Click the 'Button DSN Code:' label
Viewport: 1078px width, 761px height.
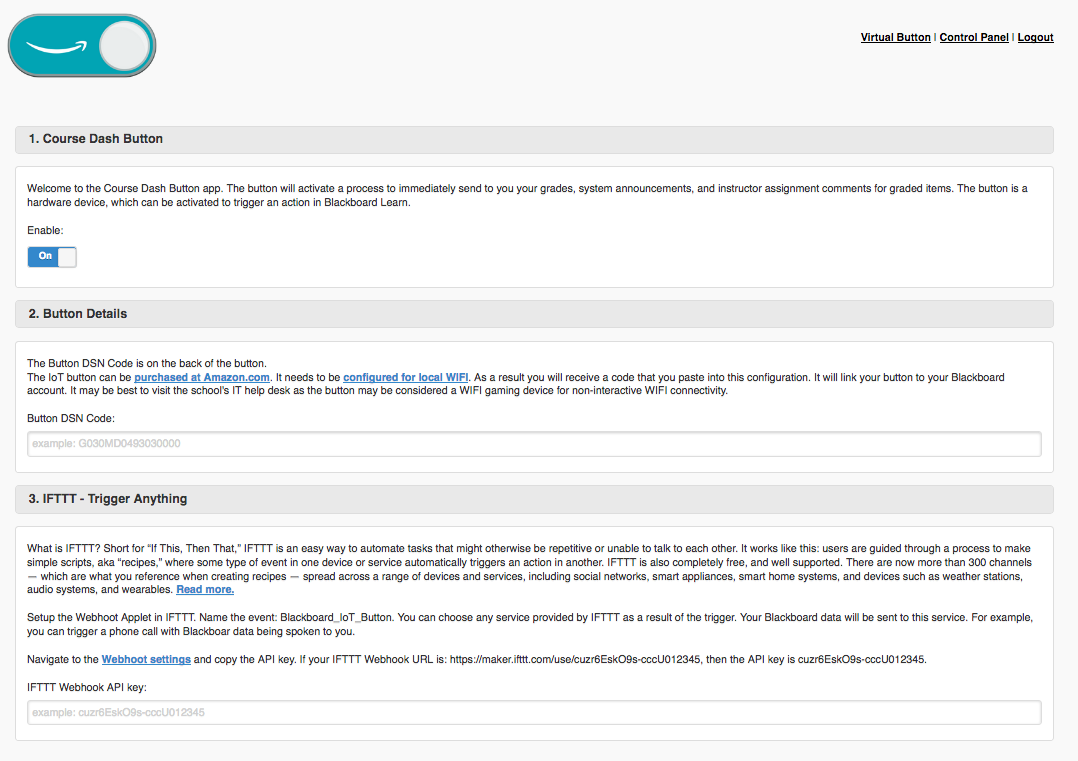pyautogui.click(x=71, y=418)
